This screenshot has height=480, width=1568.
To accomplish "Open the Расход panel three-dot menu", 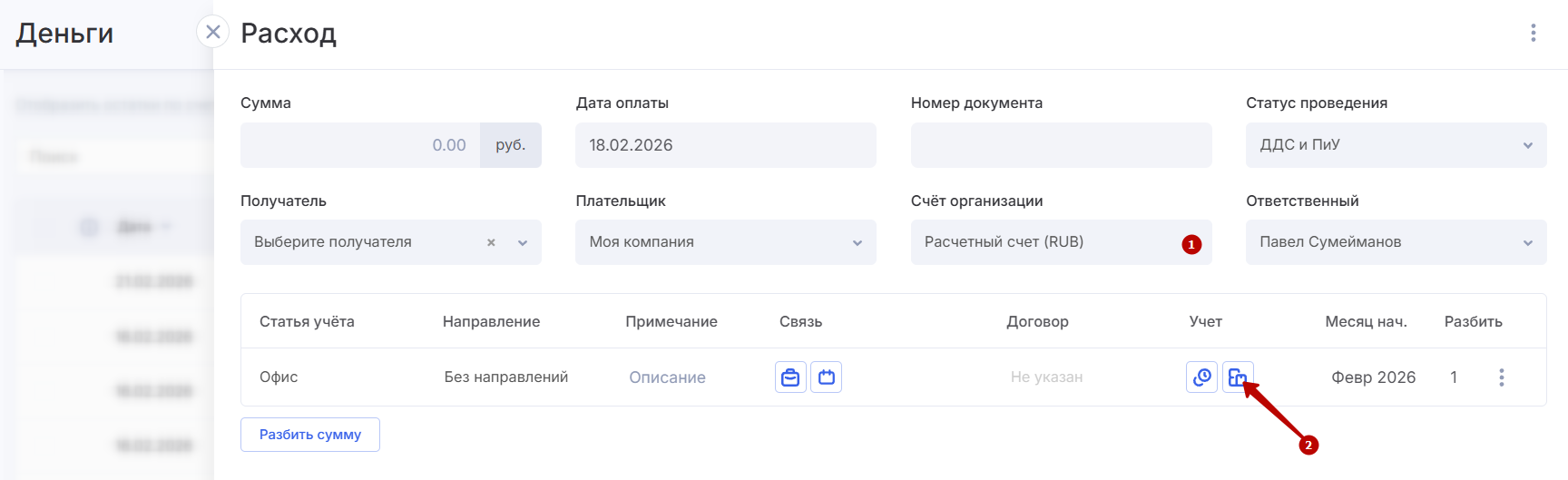I will 1534,33.
